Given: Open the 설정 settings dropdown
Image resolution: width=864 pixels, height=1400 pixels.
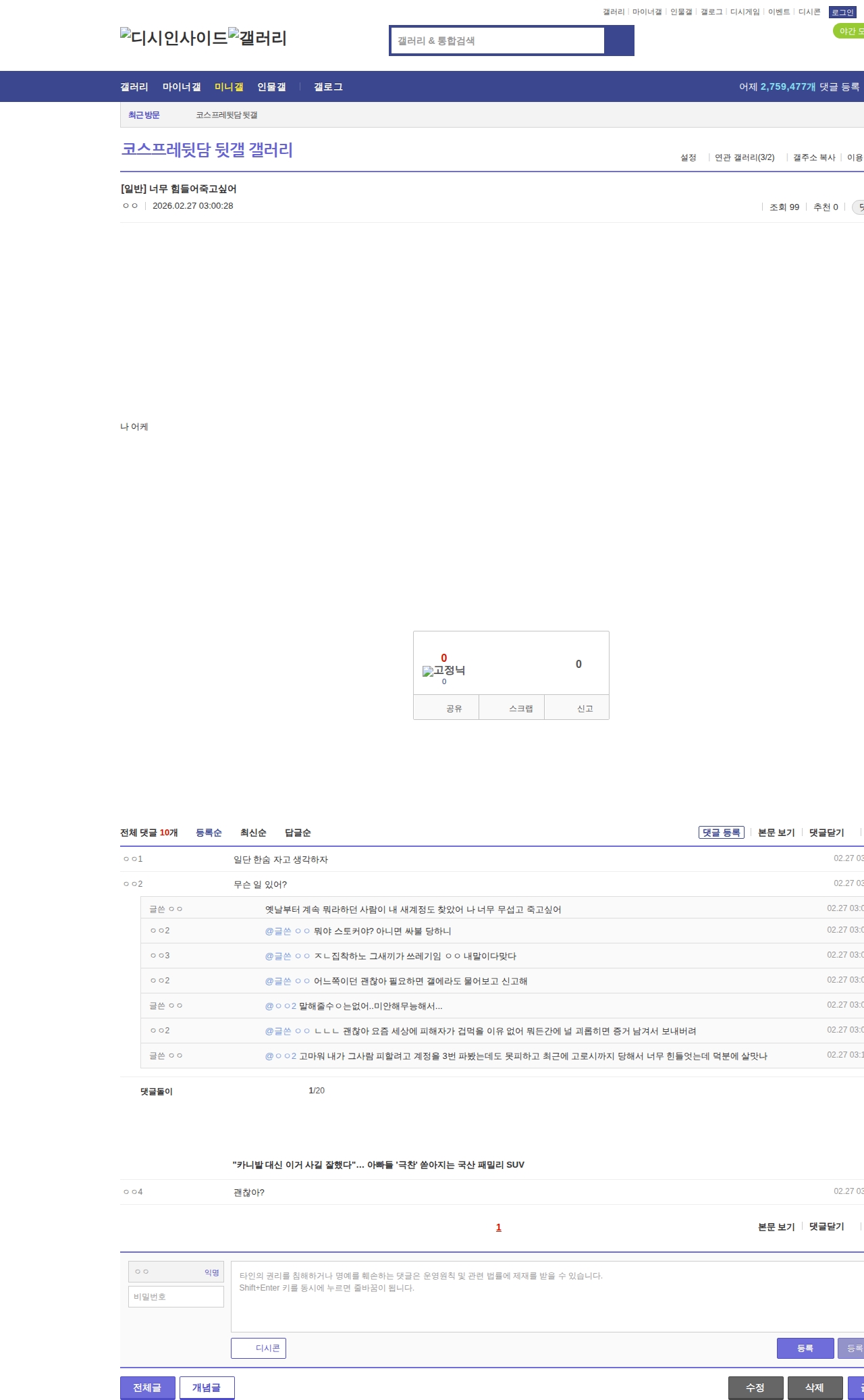Looking at the screenshot, I should [688, 157].
